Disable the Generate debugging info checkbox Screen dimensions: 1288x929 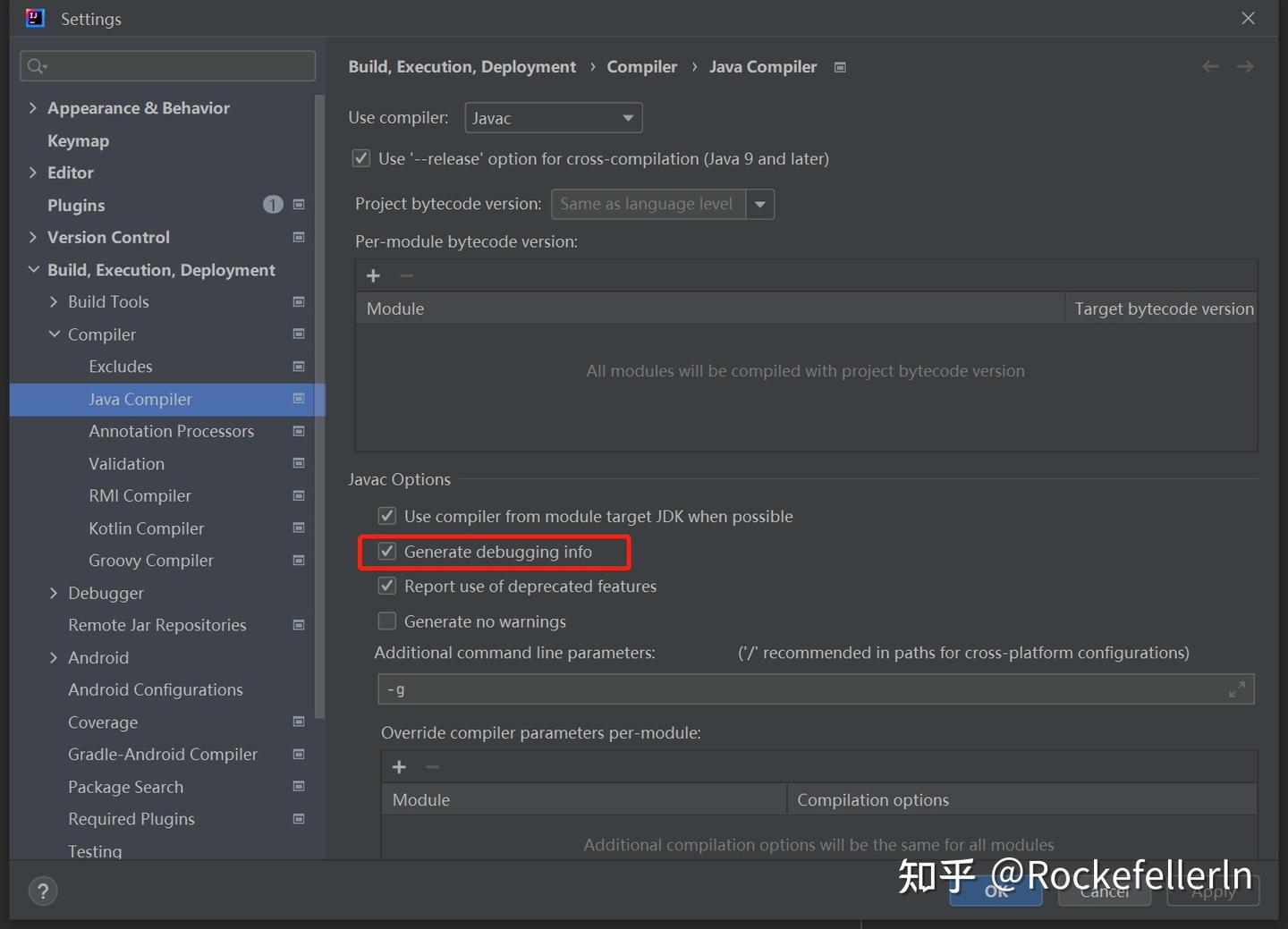386,551
